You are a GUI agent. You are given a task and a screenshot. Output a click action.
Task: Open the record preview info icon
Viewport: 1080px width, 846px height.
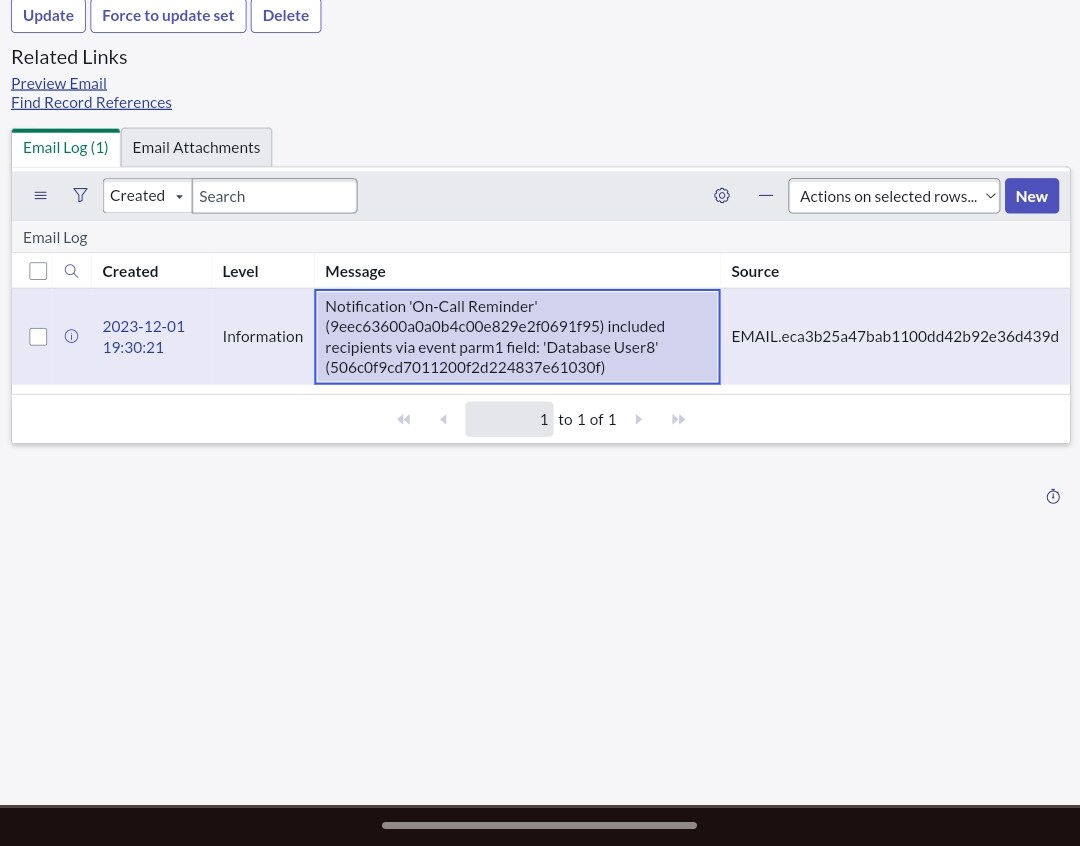(70, 336)
